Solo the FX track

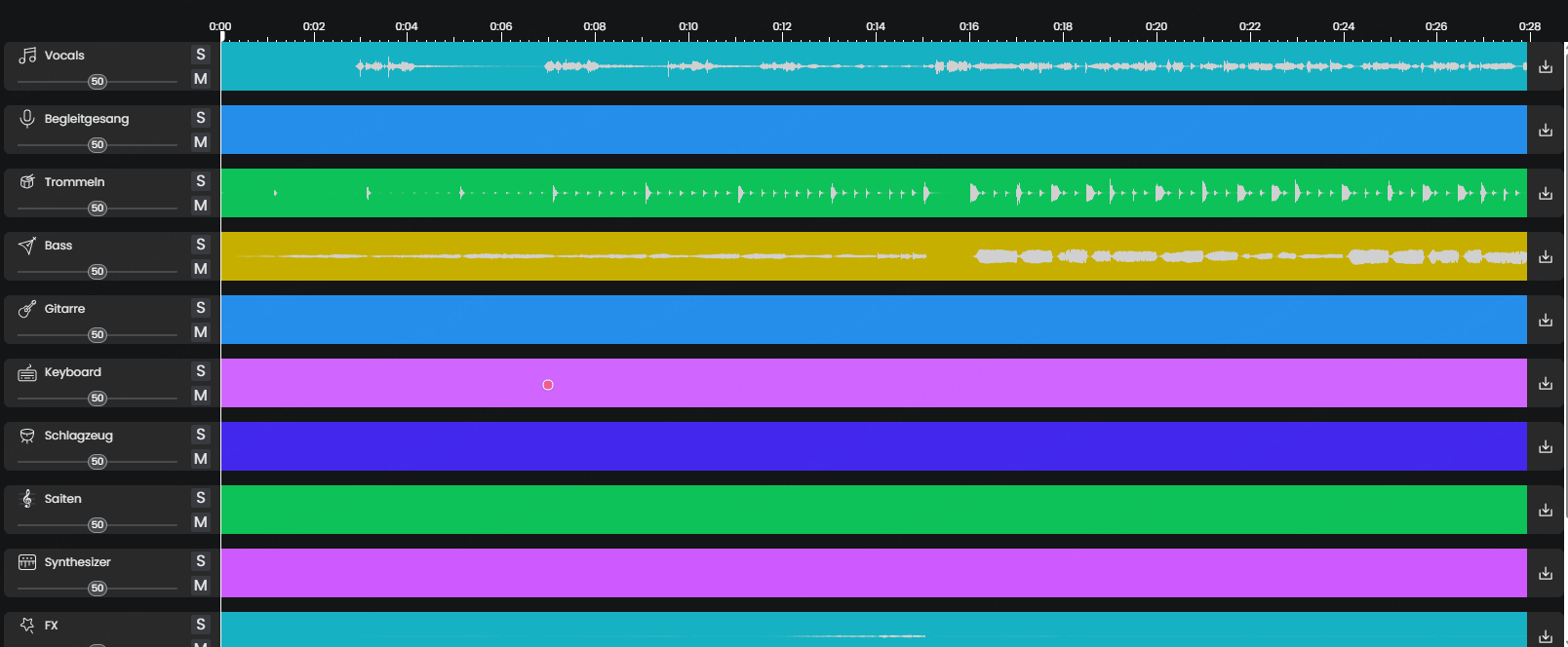pyautogui.click(x=201, y=625)
